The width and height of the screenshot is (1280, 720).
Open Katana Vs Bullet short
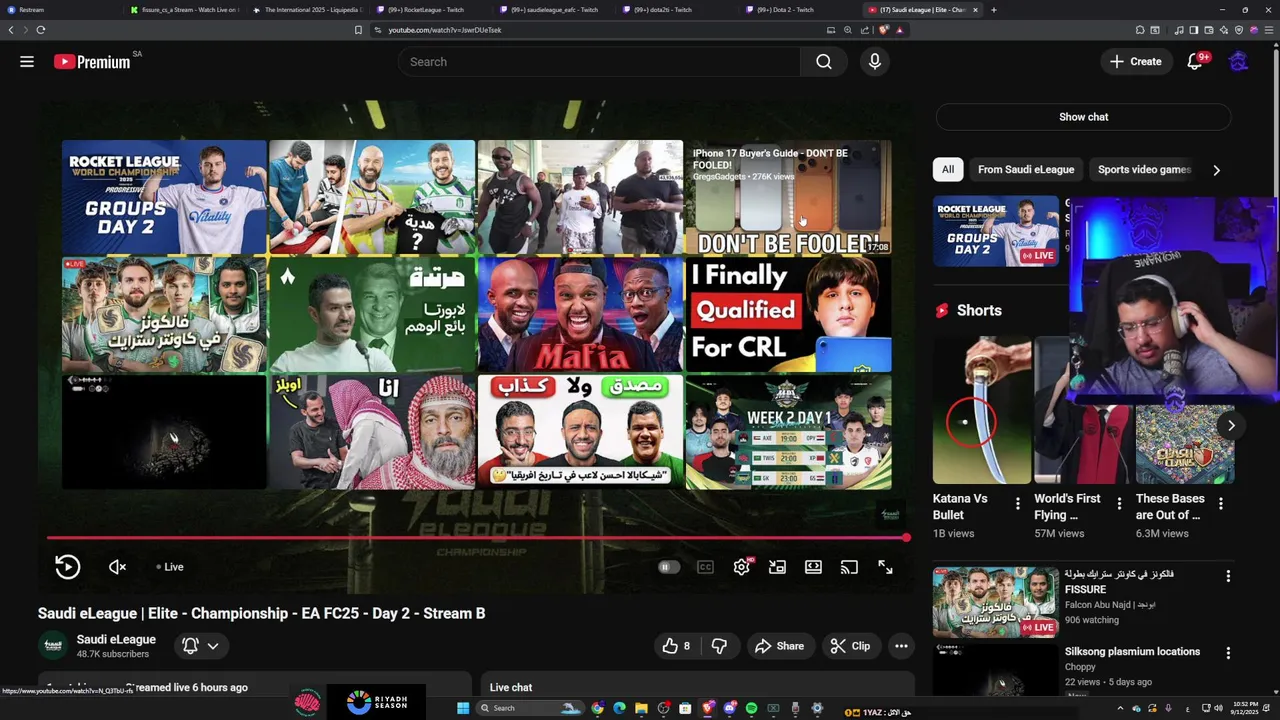coord(982,410)
